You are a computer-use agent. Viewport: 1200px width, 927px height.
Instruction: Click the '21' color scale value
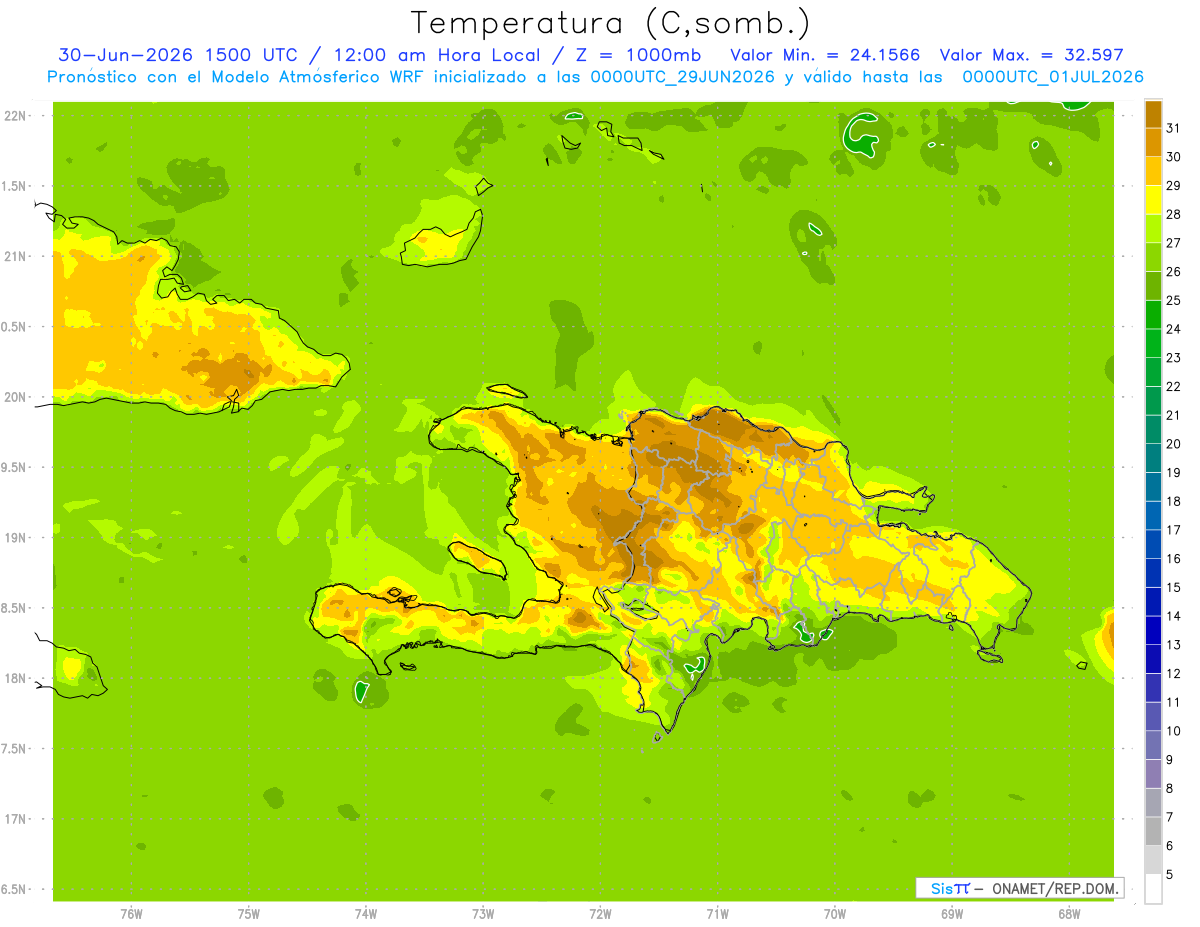click(x=1174, y=415)
